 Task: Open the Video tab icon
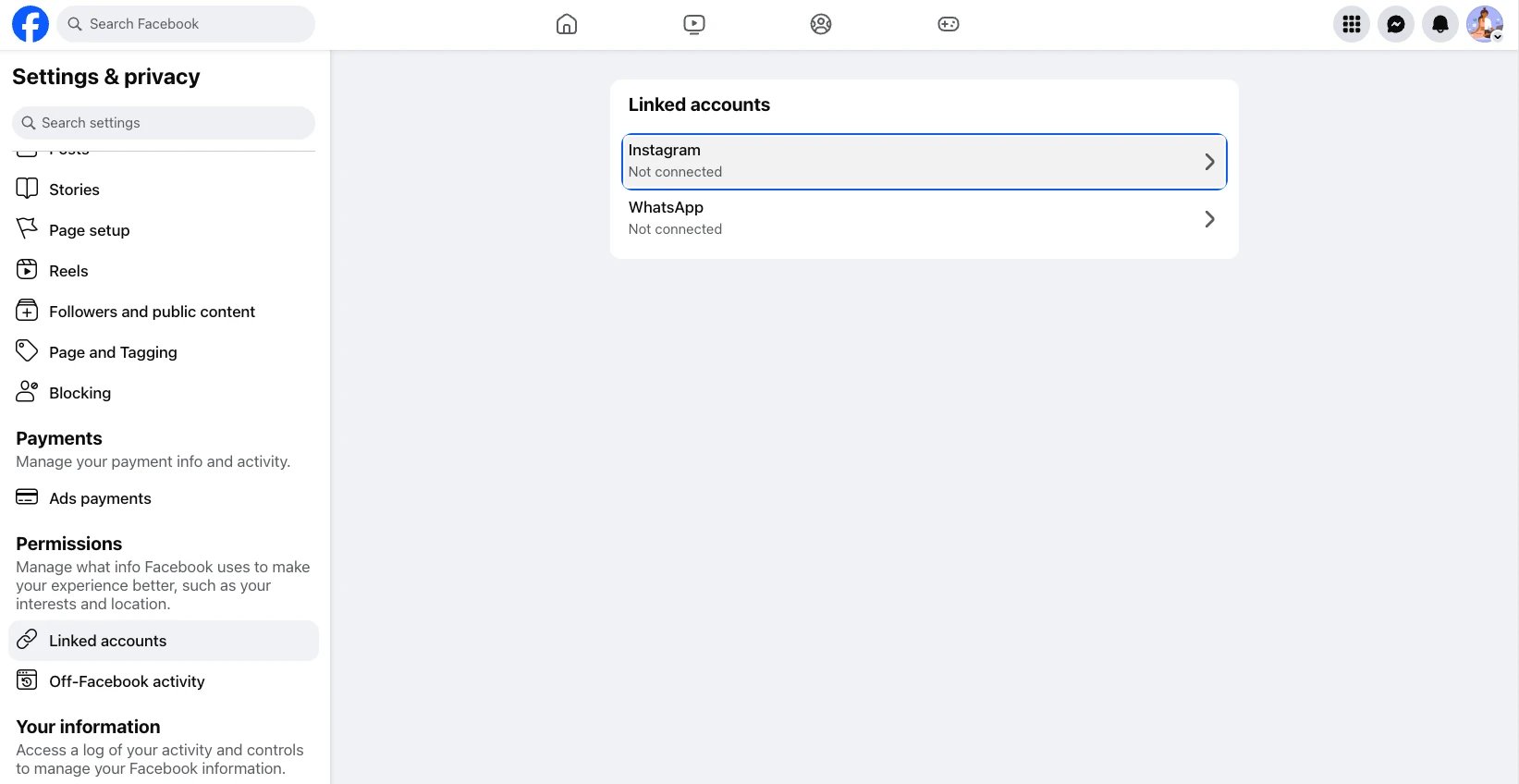click(x=694, y=24)
